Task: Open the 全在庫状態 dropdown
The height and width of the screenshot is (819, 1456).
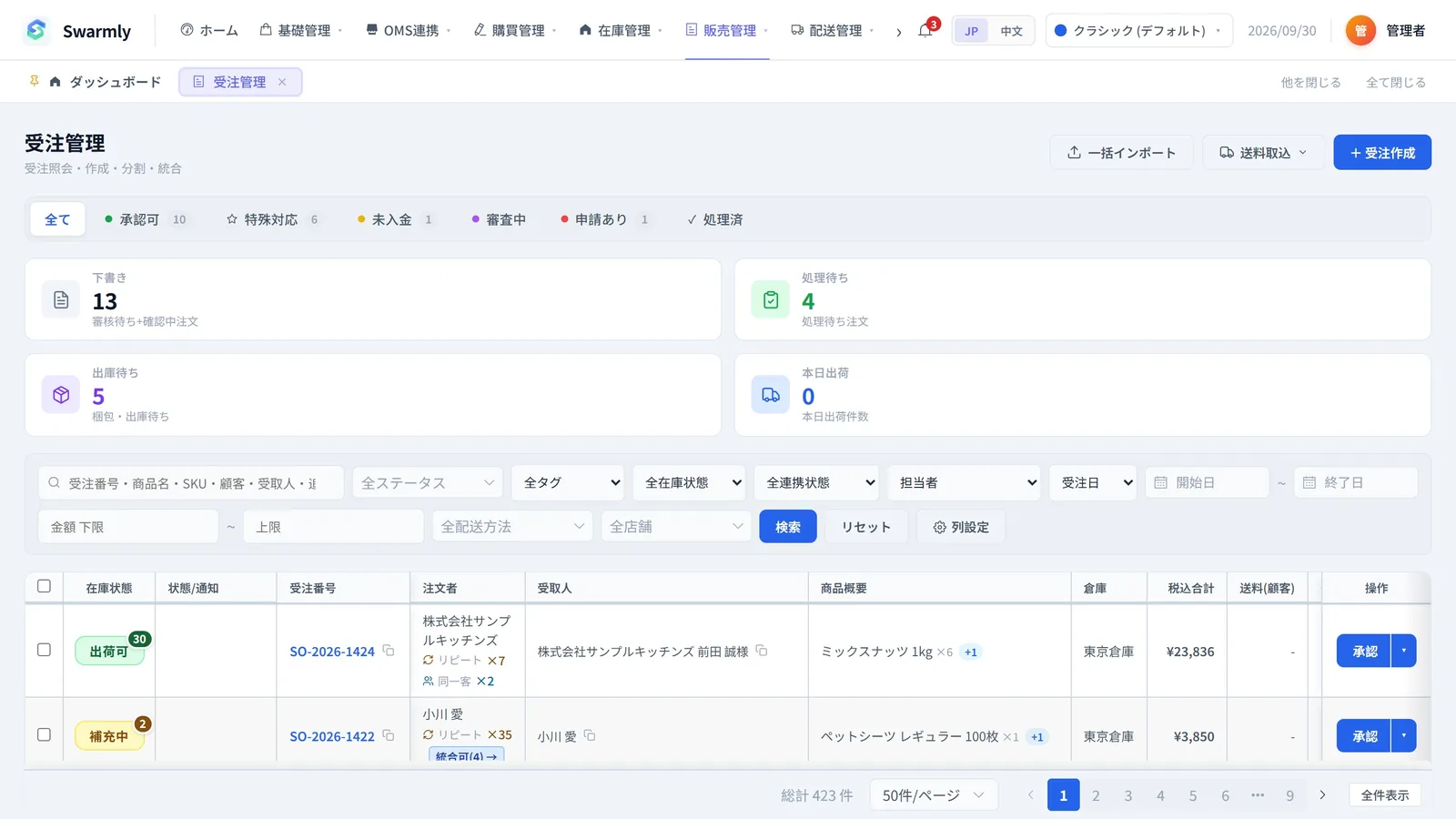Action: pos(689,482)
